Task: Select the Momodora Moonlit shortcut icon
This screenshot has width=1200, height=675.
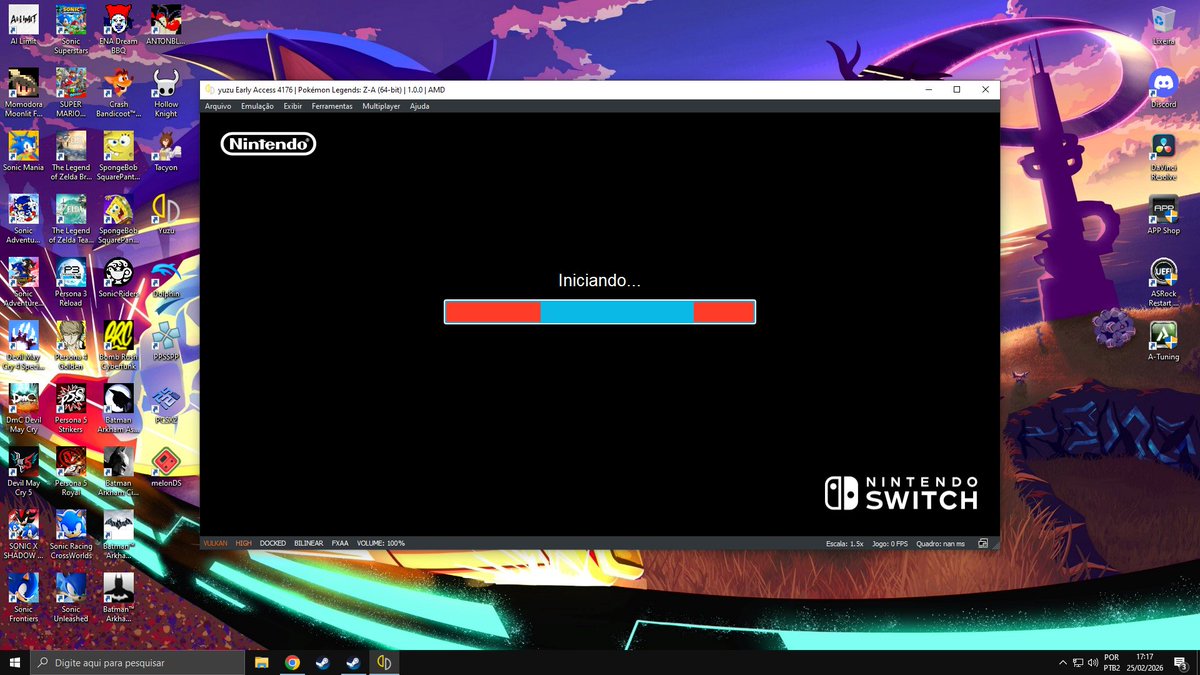Action: (x=23, y=93)
